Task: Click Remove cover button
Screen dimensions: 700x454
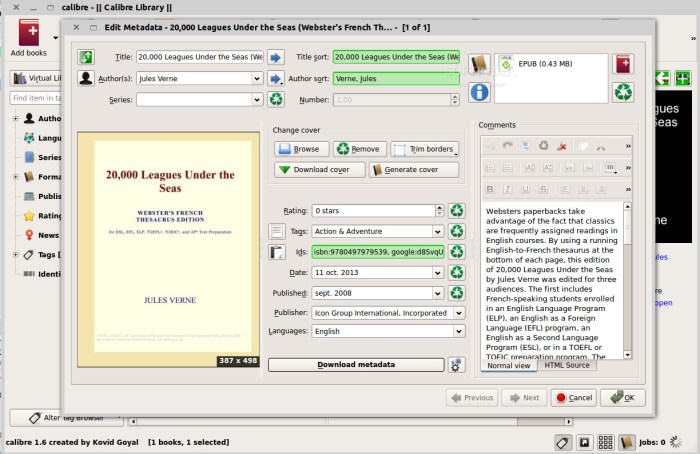Action: point(359,149)
